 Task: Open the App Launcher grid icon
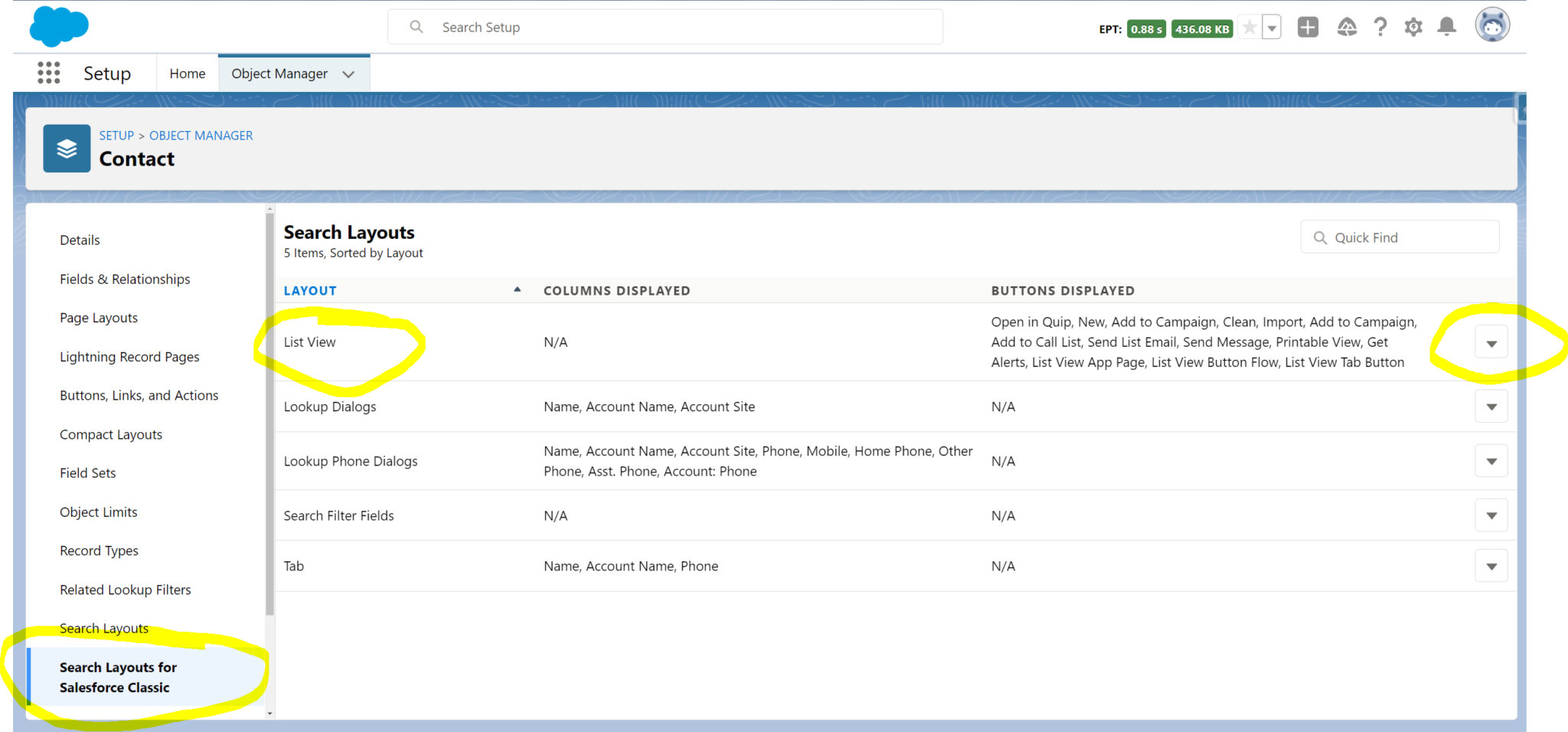pyautogui.click(x=48, y=74)
